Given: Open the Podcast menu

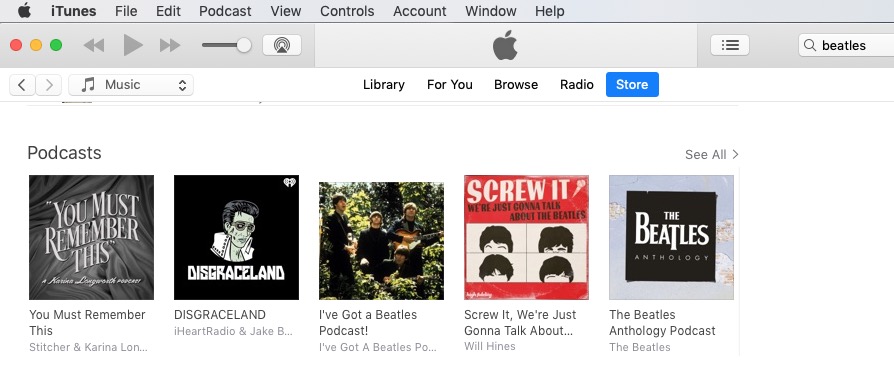Looking at the screenshot, I should [225, 11].
